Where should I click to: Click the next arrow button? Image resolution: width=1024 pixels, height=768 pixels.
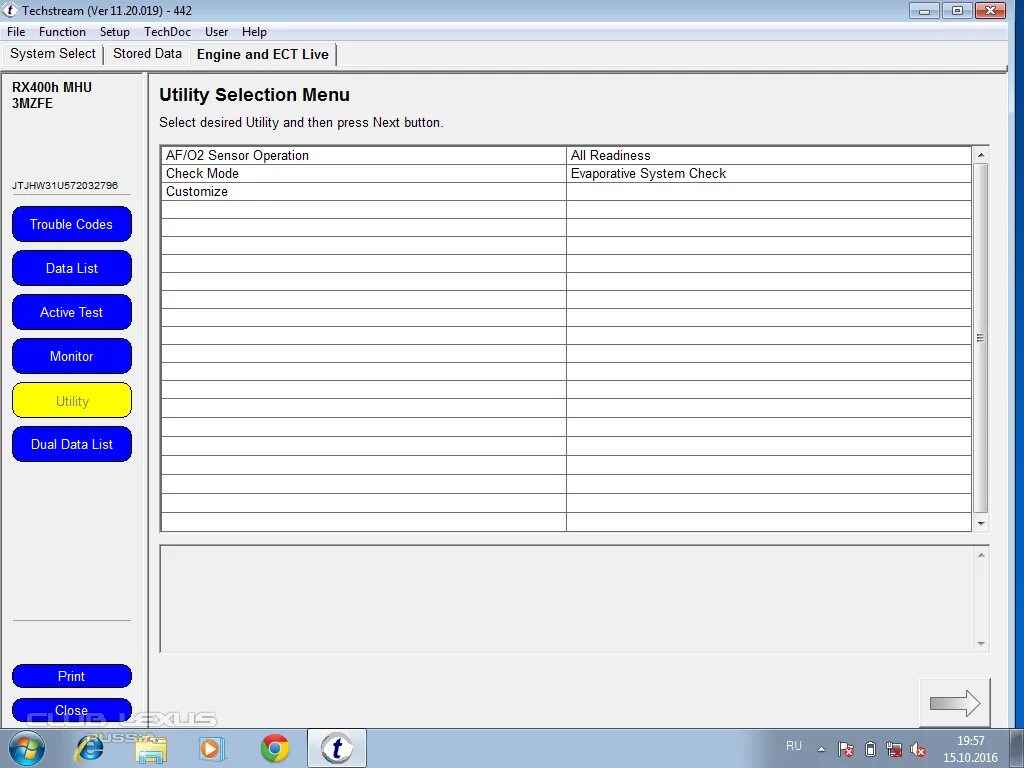[x=955, y=703]
